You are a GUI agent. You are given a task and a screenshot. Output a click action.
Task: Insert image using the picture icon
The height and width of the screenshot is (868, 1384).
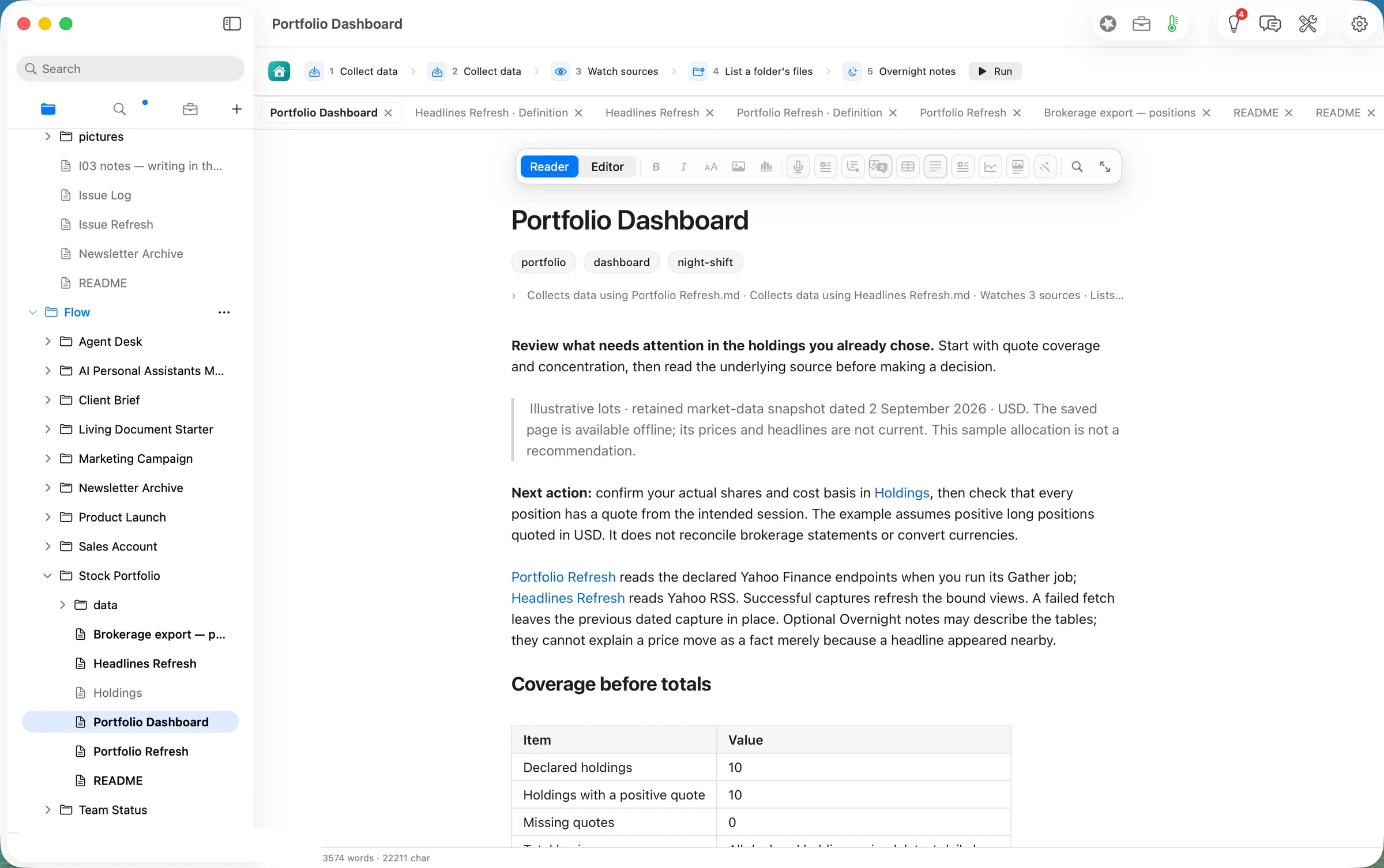click(x=739, y=167)
